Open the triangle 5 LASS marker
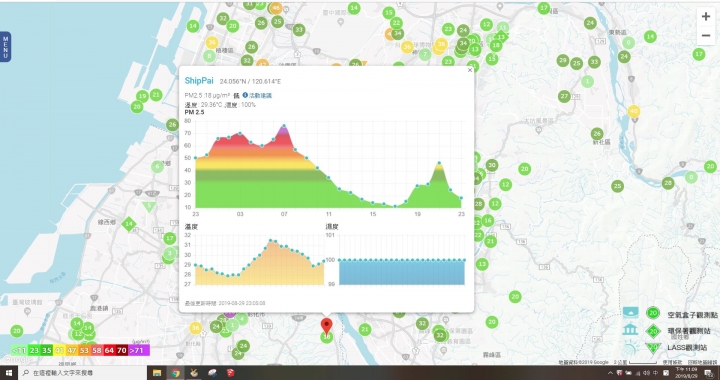 click(149, 206)
